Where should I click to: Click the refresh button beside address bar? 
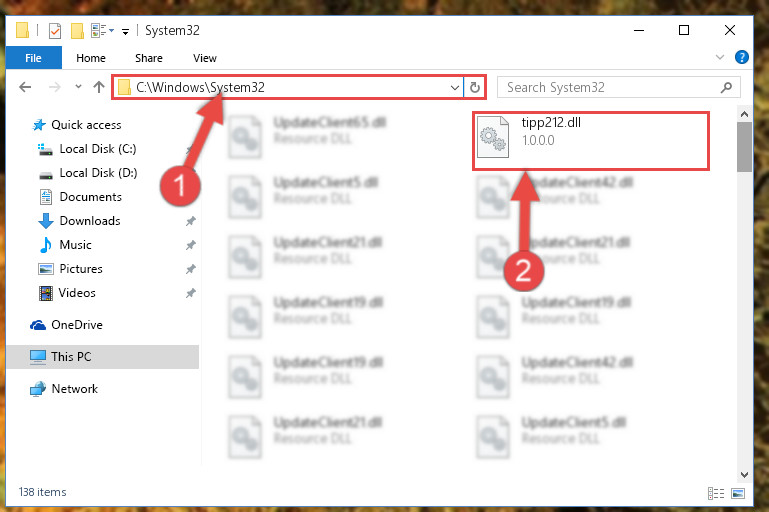(474, 87)
